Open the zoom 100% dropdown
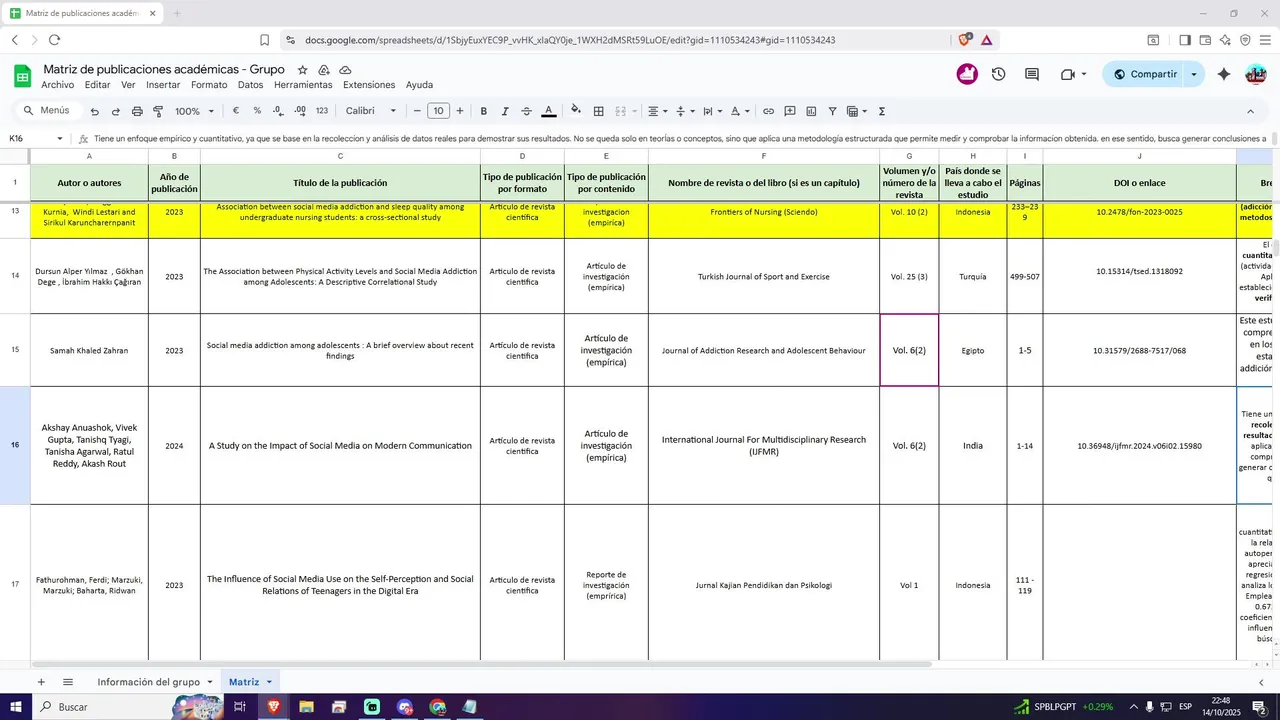The image size is (1280, 720). (194, 111)
